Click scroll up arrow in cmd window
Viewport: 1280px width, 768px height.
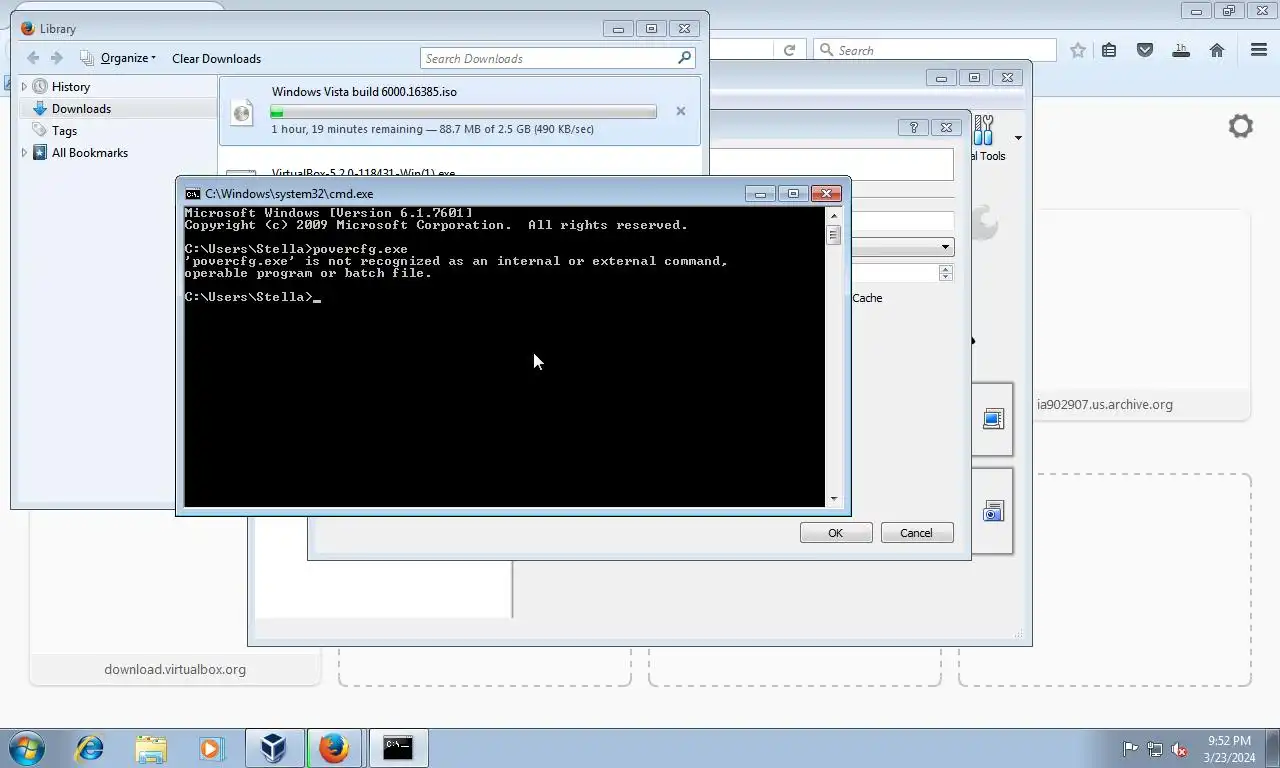click(833, 215)
